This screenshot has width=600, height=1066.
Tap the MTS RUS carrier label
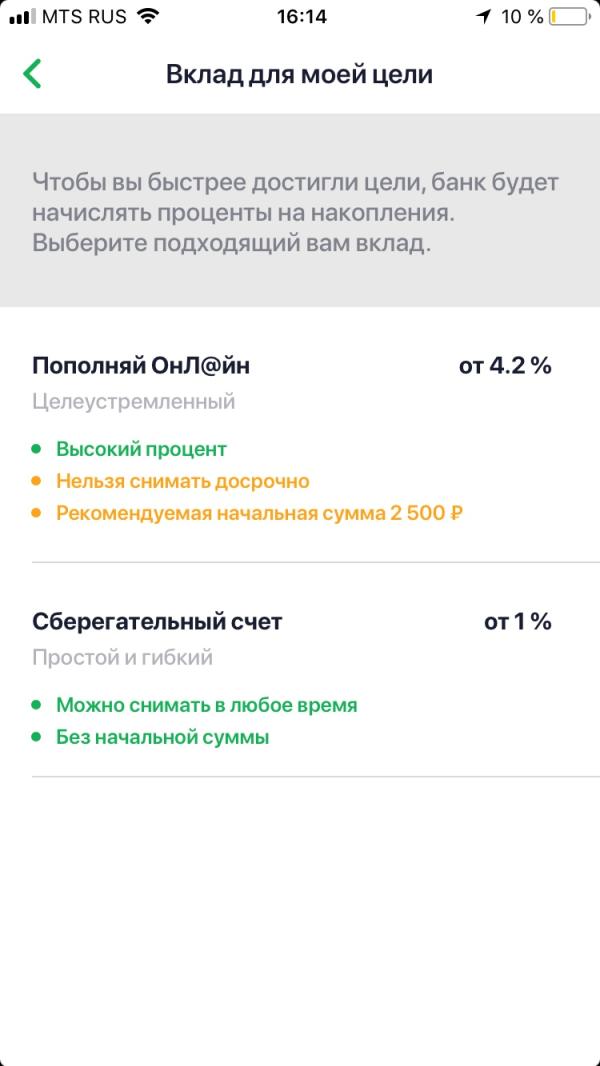[86, 16]
